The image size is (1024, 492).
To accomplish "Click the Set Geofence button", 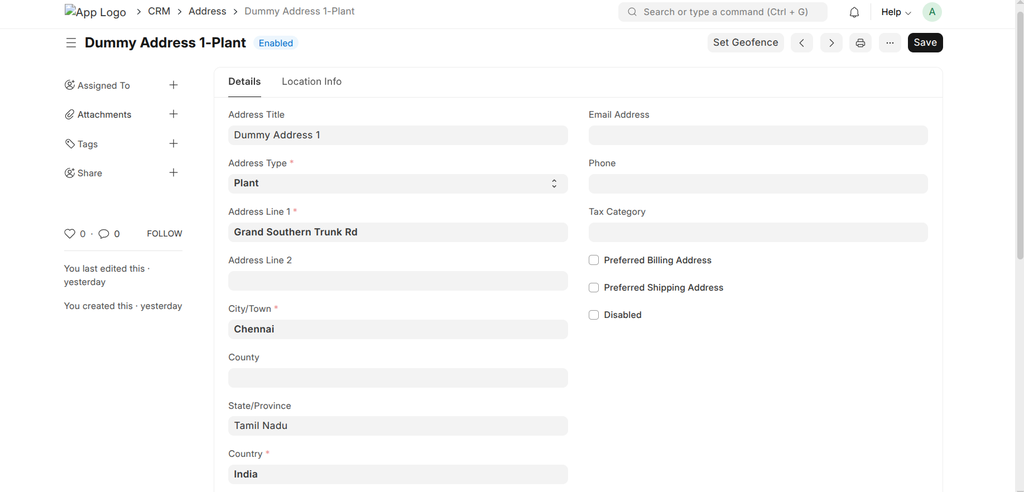I will (x=745, y=42).
